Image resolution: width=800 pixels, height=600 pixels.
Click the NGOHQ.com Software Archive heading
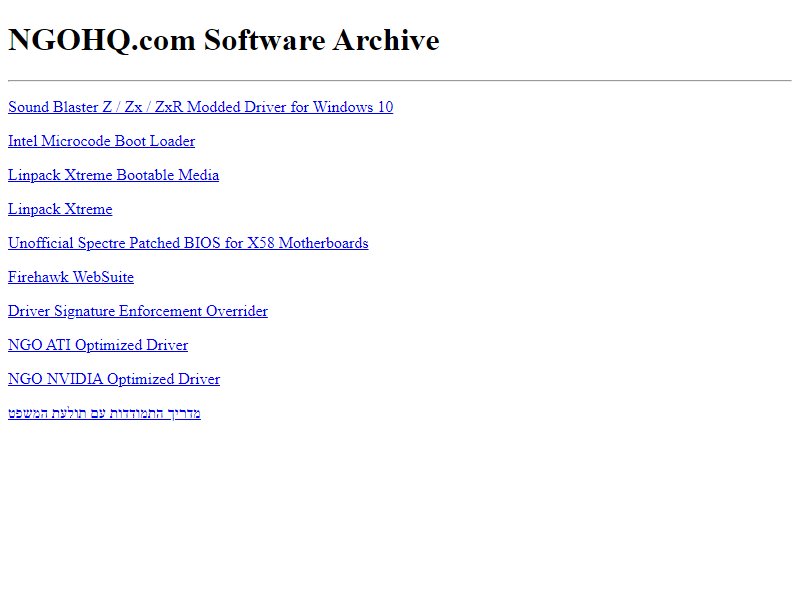223,40
